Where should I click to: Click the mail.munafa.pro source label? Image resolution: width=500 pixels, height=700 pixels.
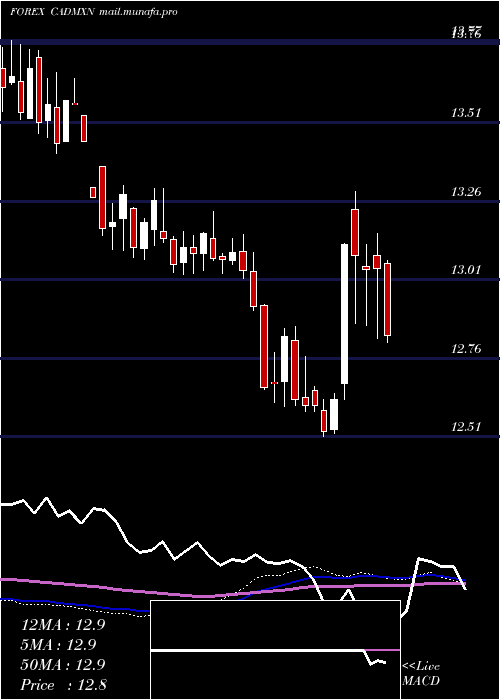(137, 12)
